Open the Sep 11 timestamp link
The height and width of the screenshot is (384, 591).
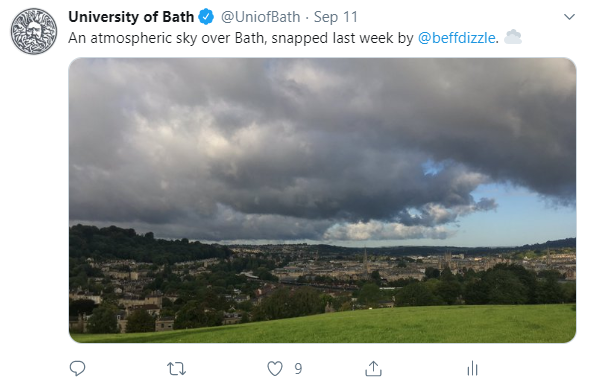pos(335,17)
